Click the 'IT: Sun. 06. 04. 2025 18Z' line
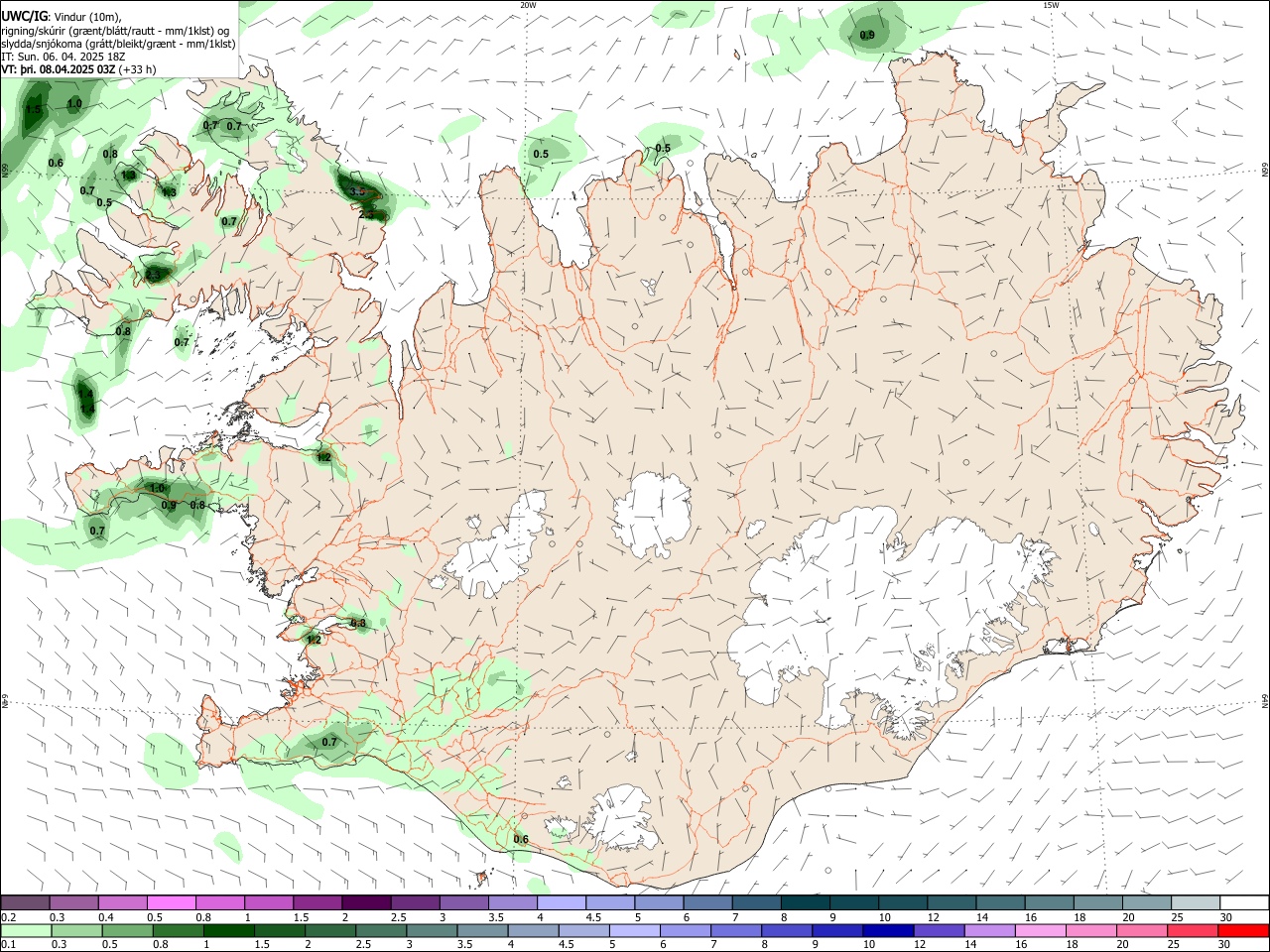The height and width of the screenshot is (952, 1270). point(63,57)
